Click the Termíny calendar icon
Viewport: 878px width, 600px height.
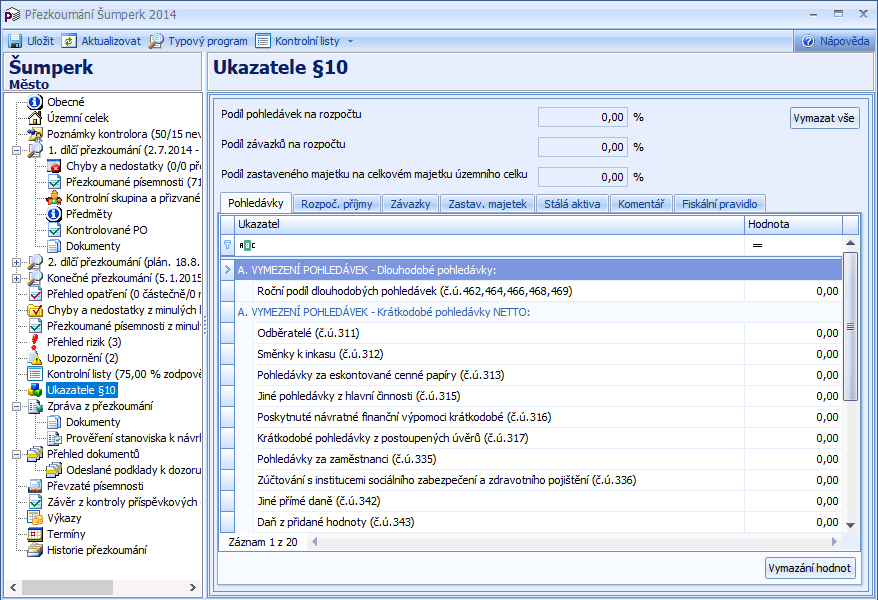pos(35,534)
